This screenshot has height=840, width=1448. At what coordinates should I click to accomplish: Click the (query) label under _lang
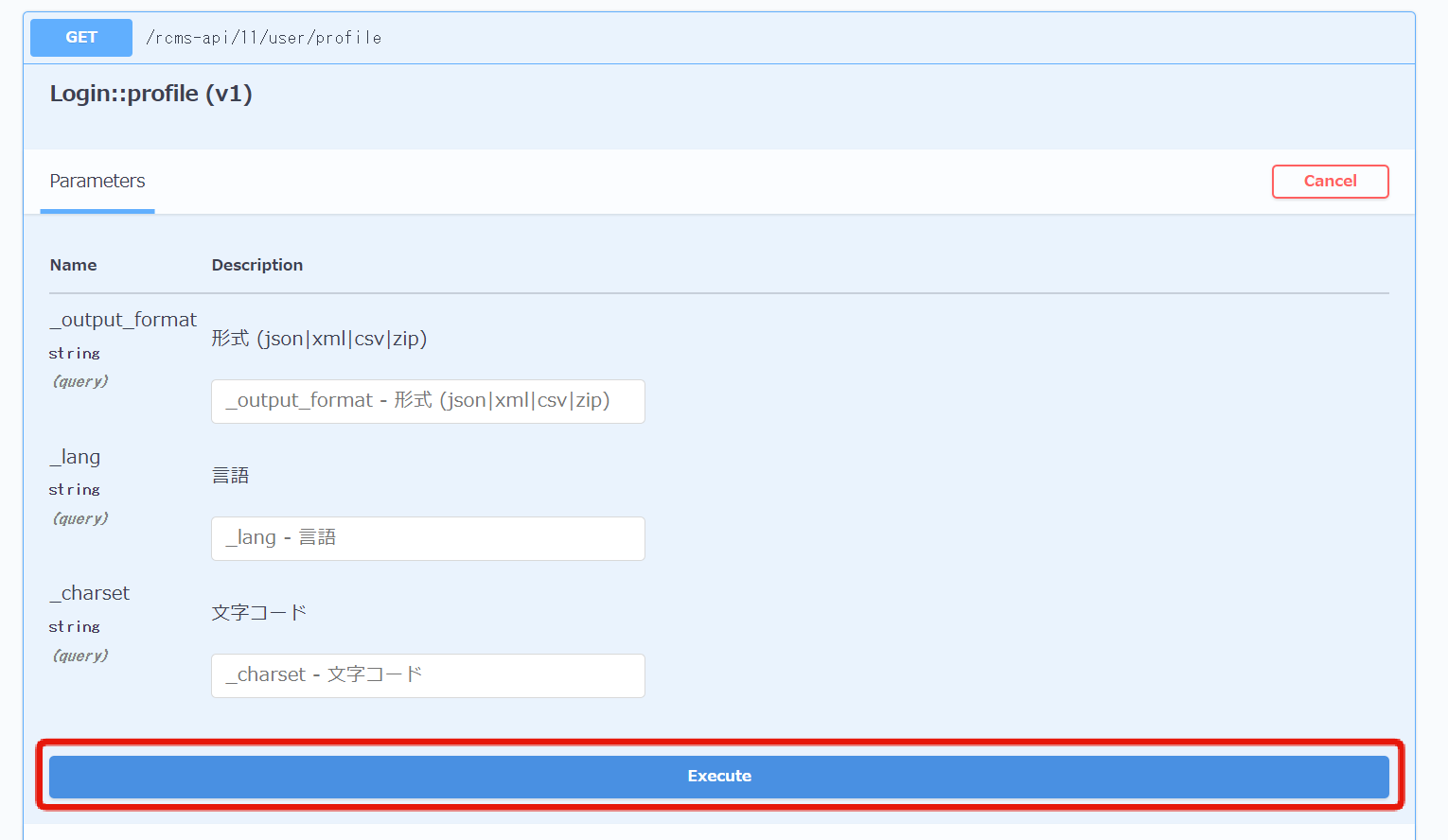[80, 518]
